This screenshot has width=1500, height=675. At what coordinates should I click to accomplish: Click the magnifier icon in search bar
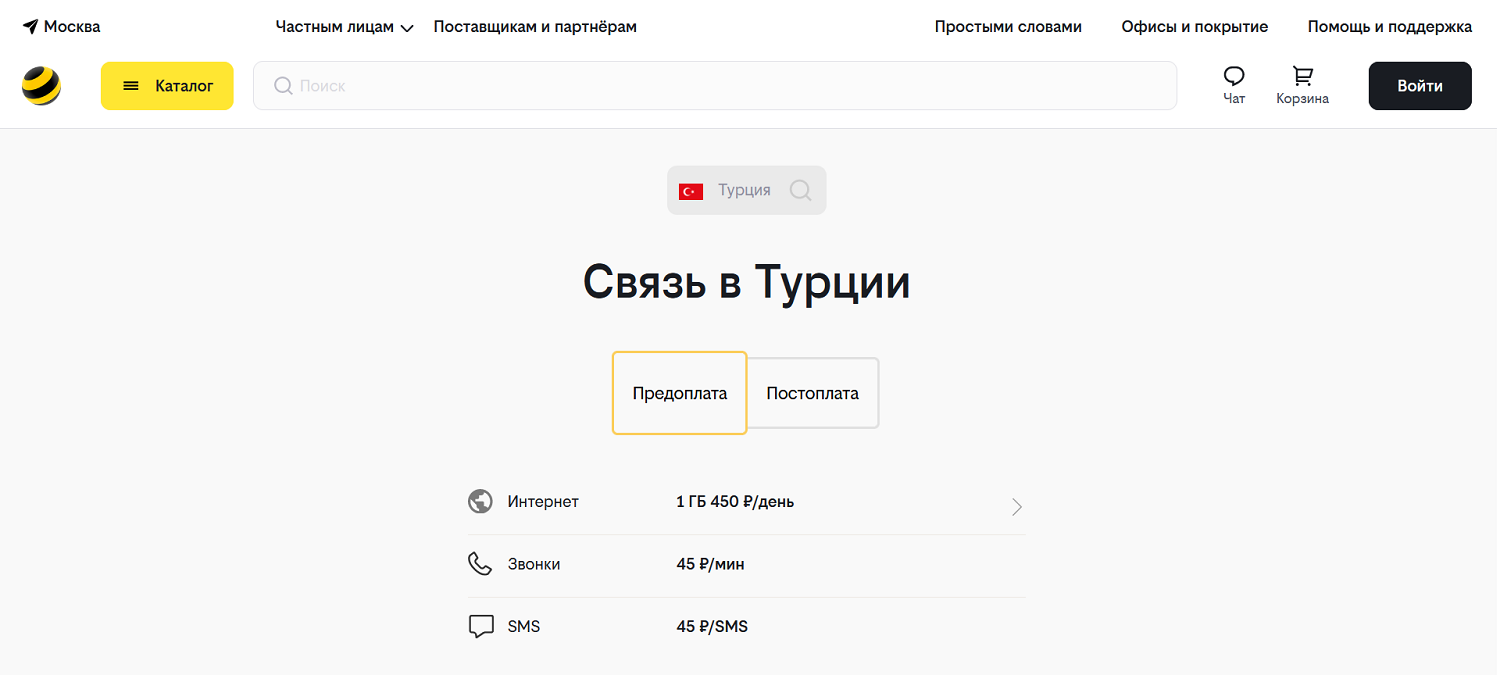coord(283,86)
